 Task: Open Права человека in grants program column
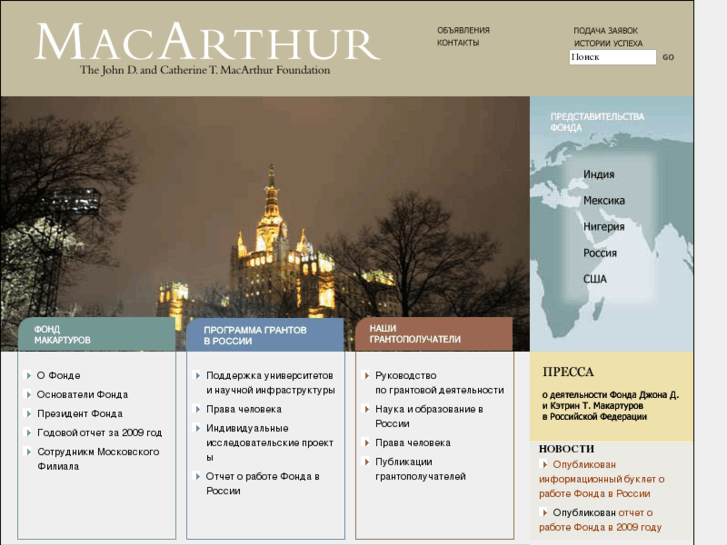point(244,409)
